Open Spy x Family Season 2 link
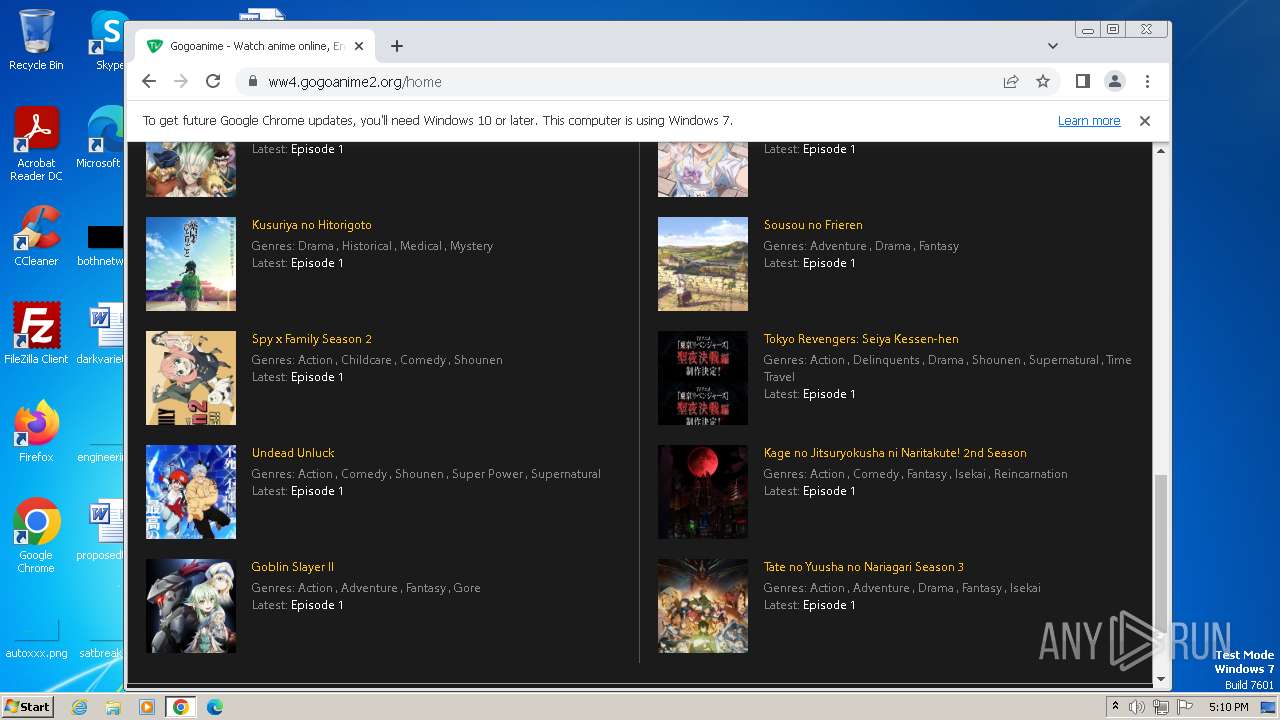The image size is (1280, 720). 312,339
